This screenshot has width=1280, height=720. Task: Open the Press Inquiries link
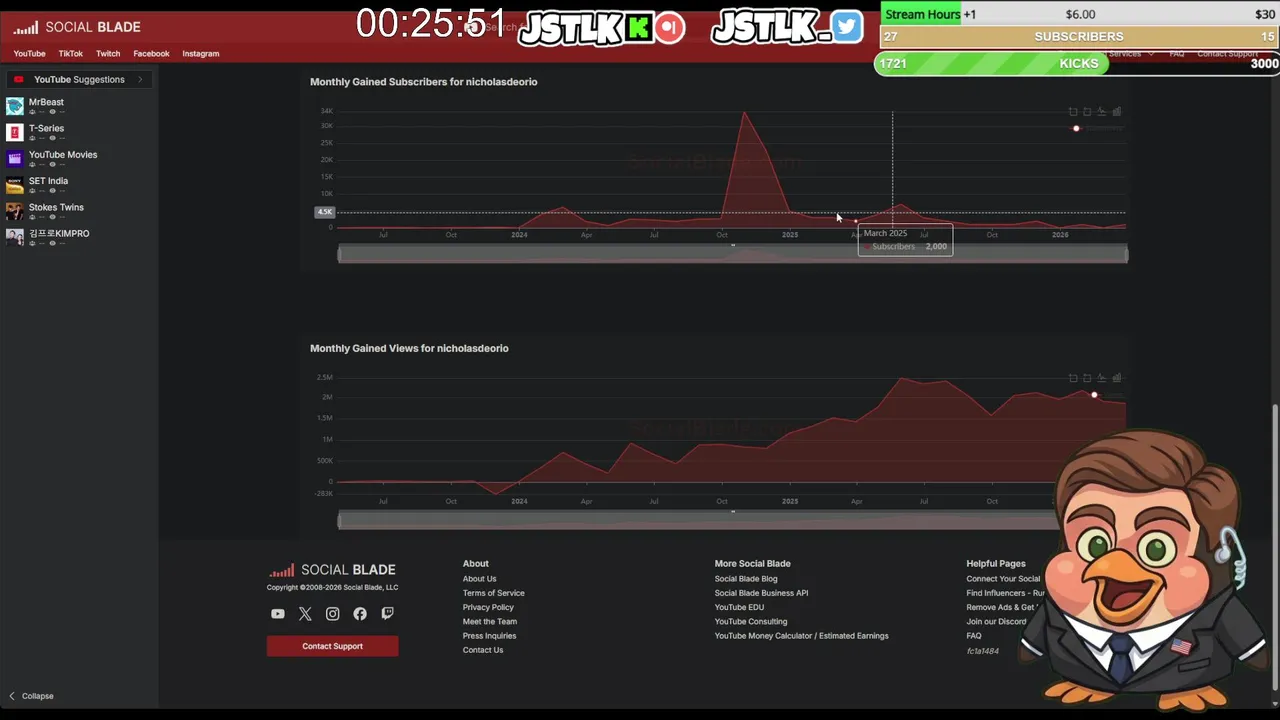(489, 636)
